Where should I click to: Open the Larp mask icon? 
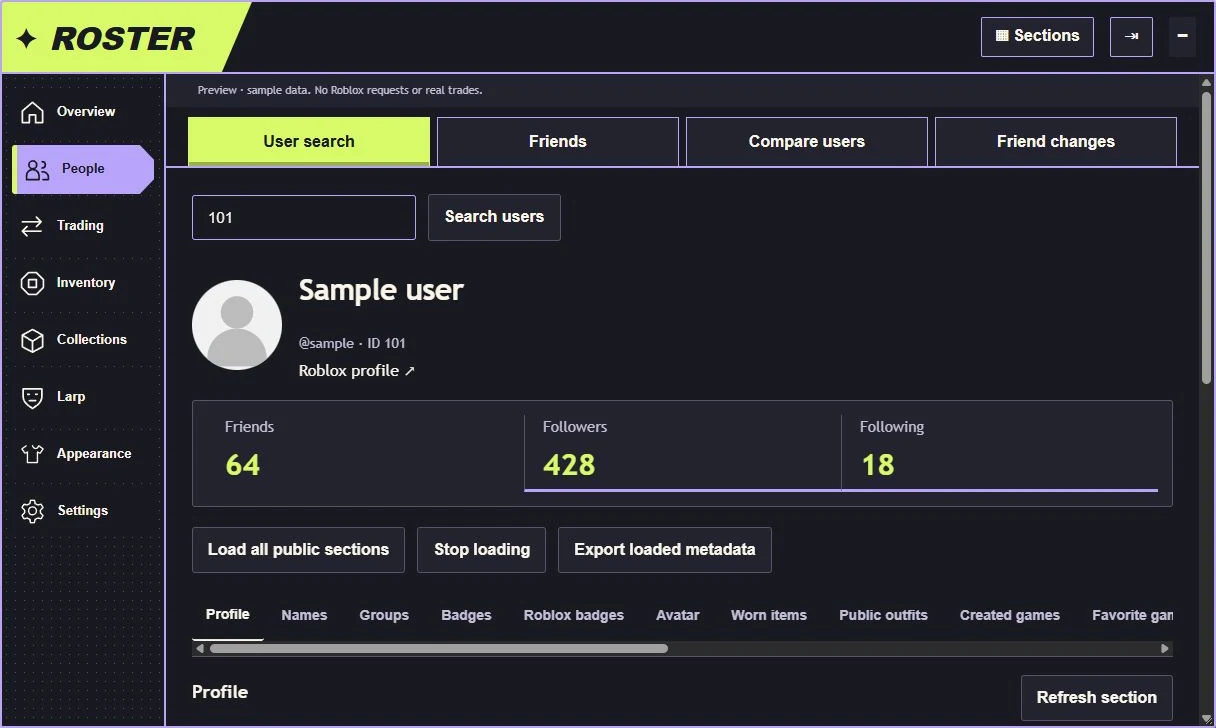[x=32, y=397]
